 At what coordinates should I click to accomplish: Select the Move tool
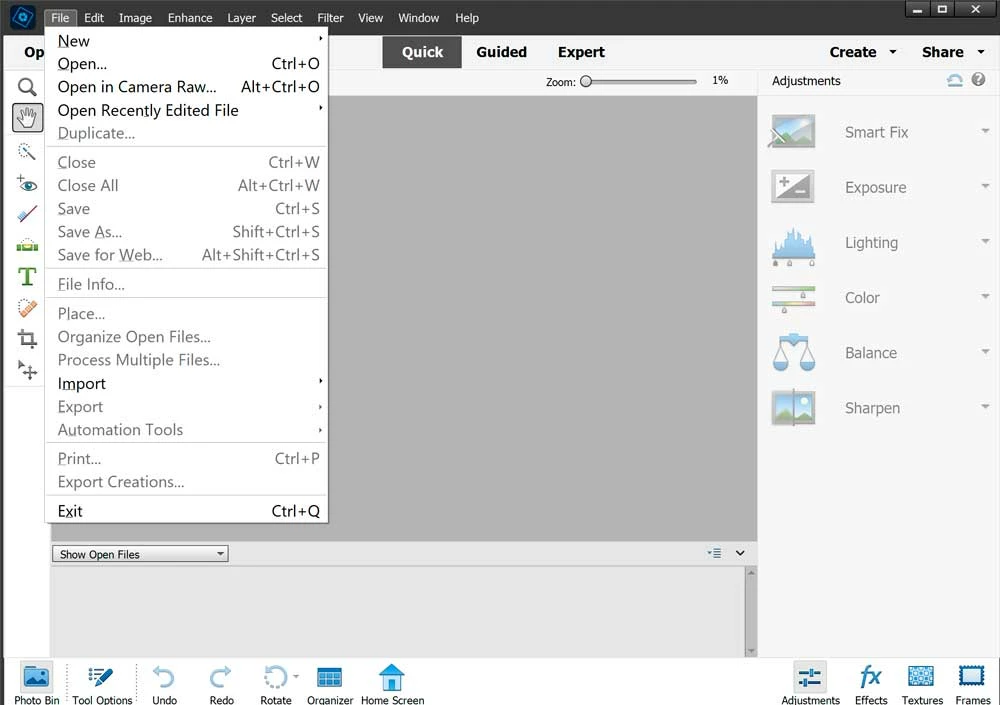click(27, 369)
